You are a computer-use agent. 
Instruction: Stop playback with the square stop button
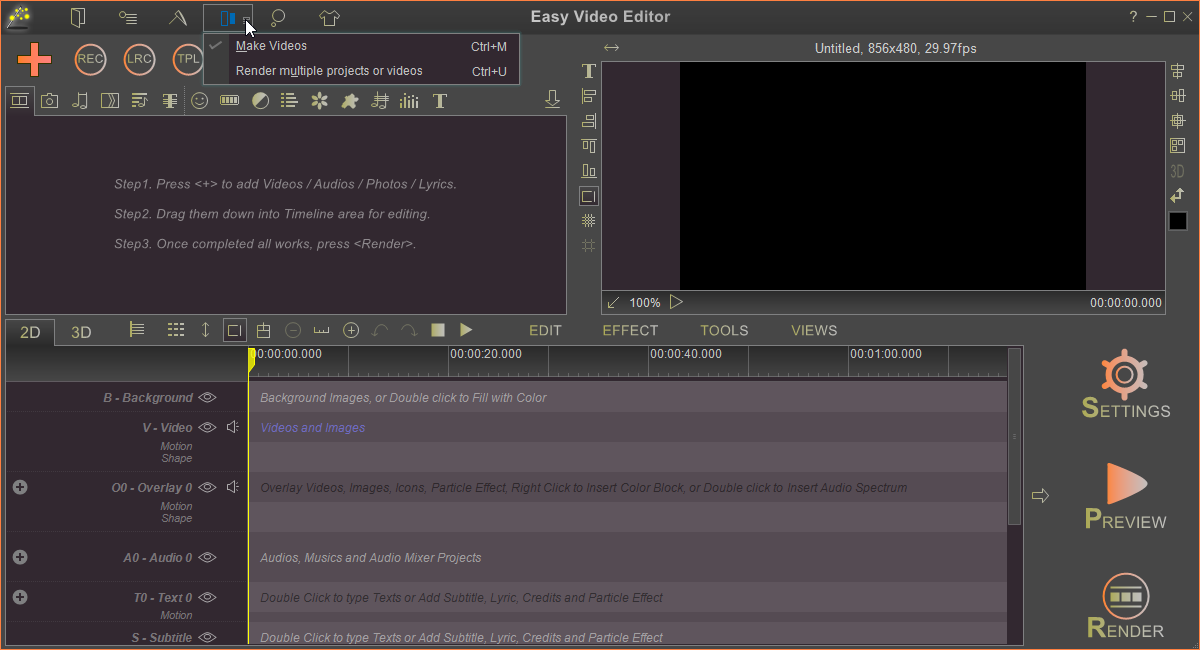[x=438, y=329]
